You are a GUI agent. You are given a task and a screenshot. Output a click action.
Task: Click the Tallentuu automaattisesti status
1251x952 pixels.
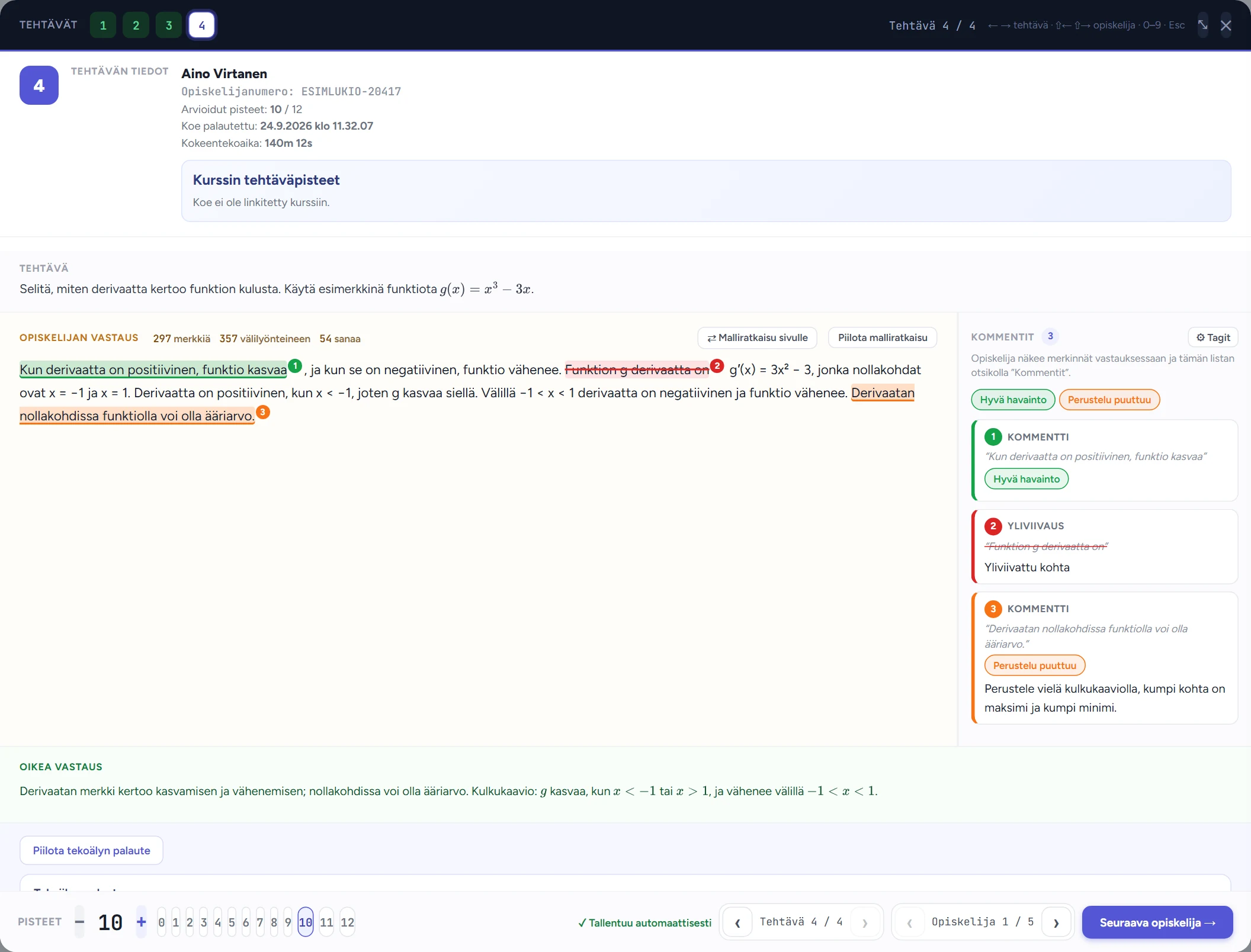pyautogui.click(x=645, y=922)
